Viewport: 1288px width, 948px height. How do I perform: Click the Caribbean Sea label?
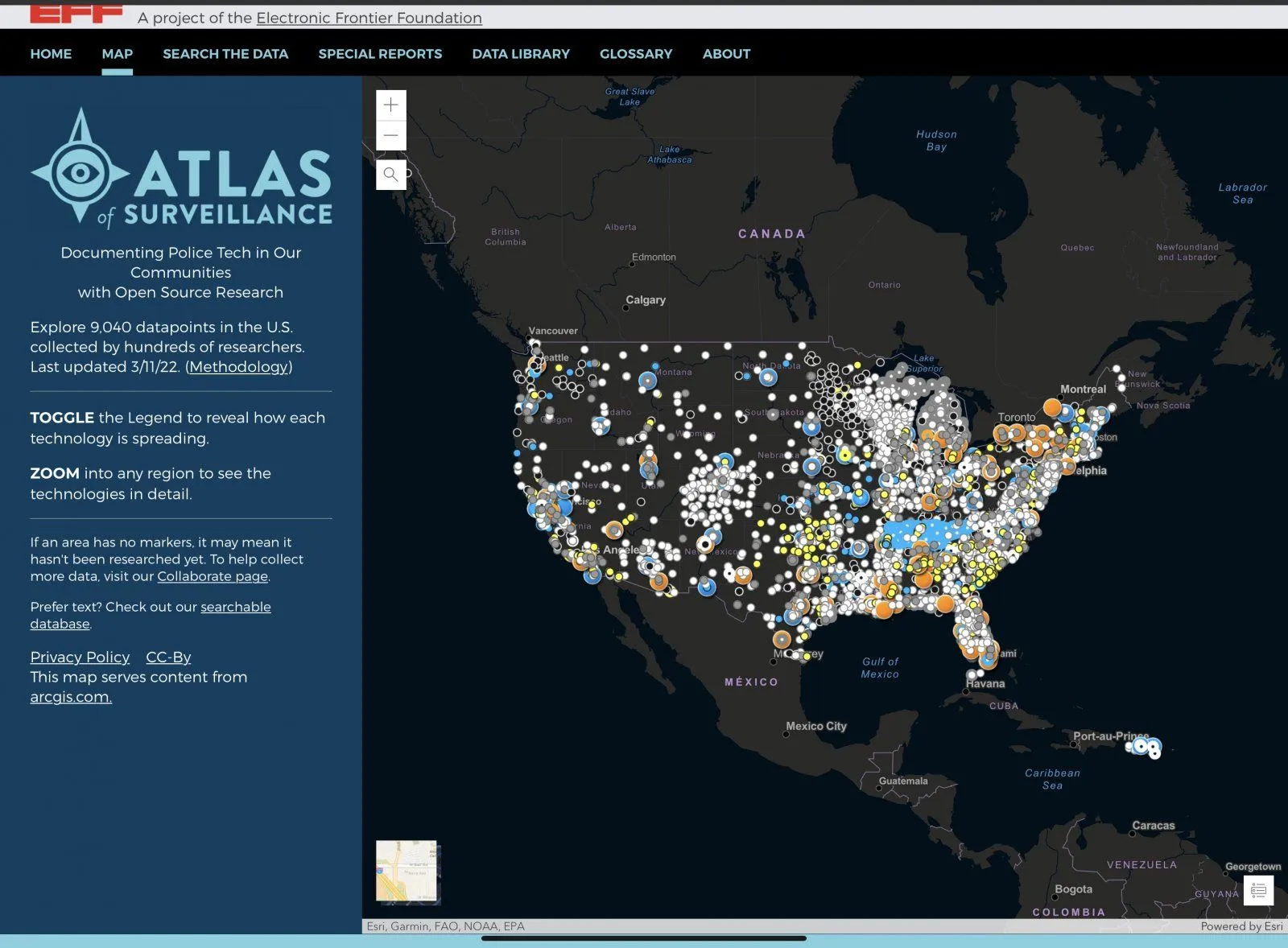click(1052, 779)
